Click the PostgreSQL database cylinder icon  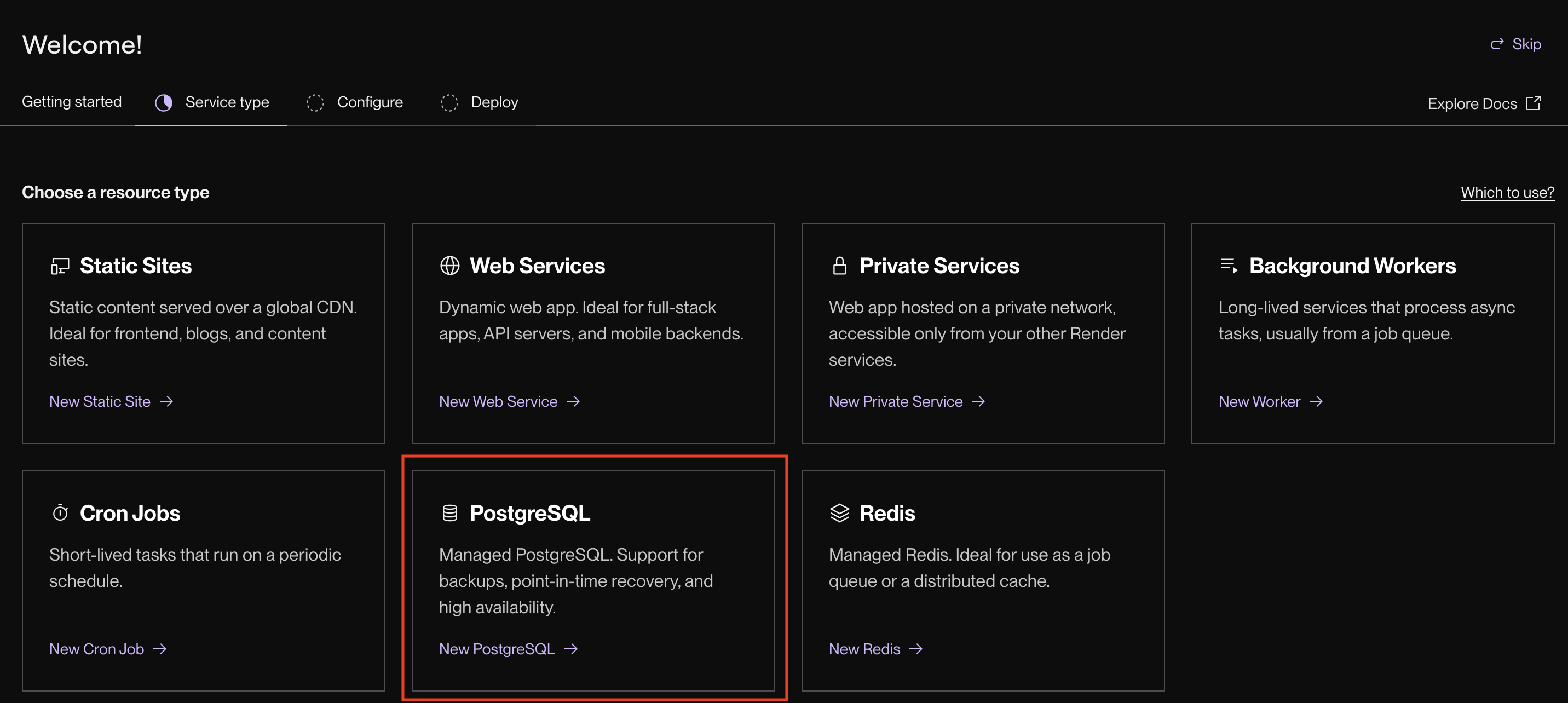(450, 513)
